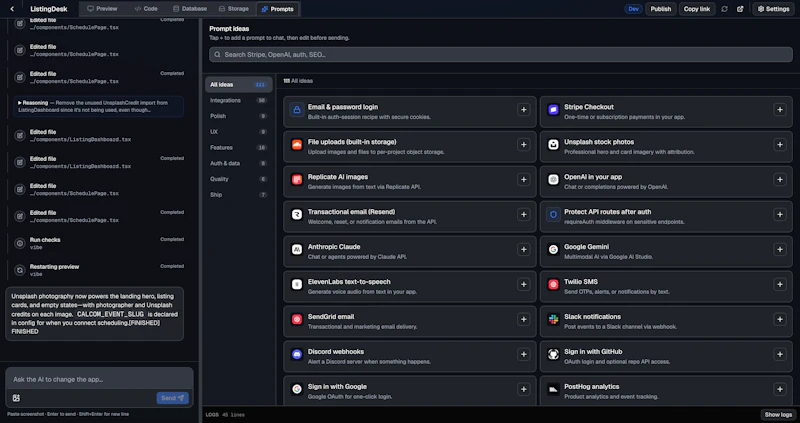Click the Google Gemini logo icon
Screen dimensions: 800x423
[553, 250]
